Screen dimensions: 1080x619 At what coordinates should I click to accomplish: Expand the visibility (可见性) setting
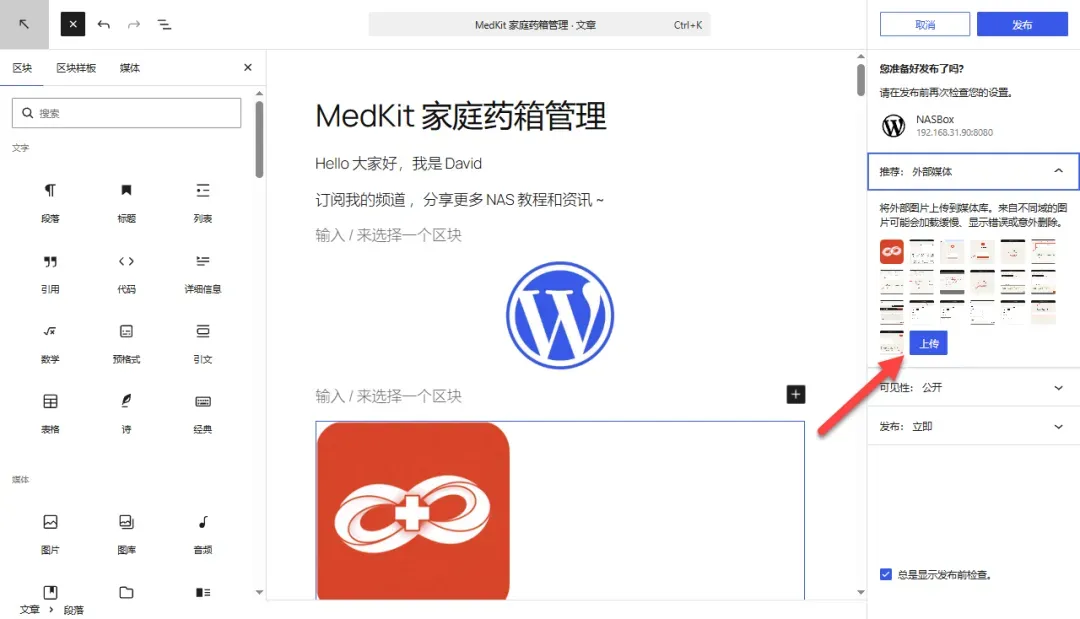(973, 388)
